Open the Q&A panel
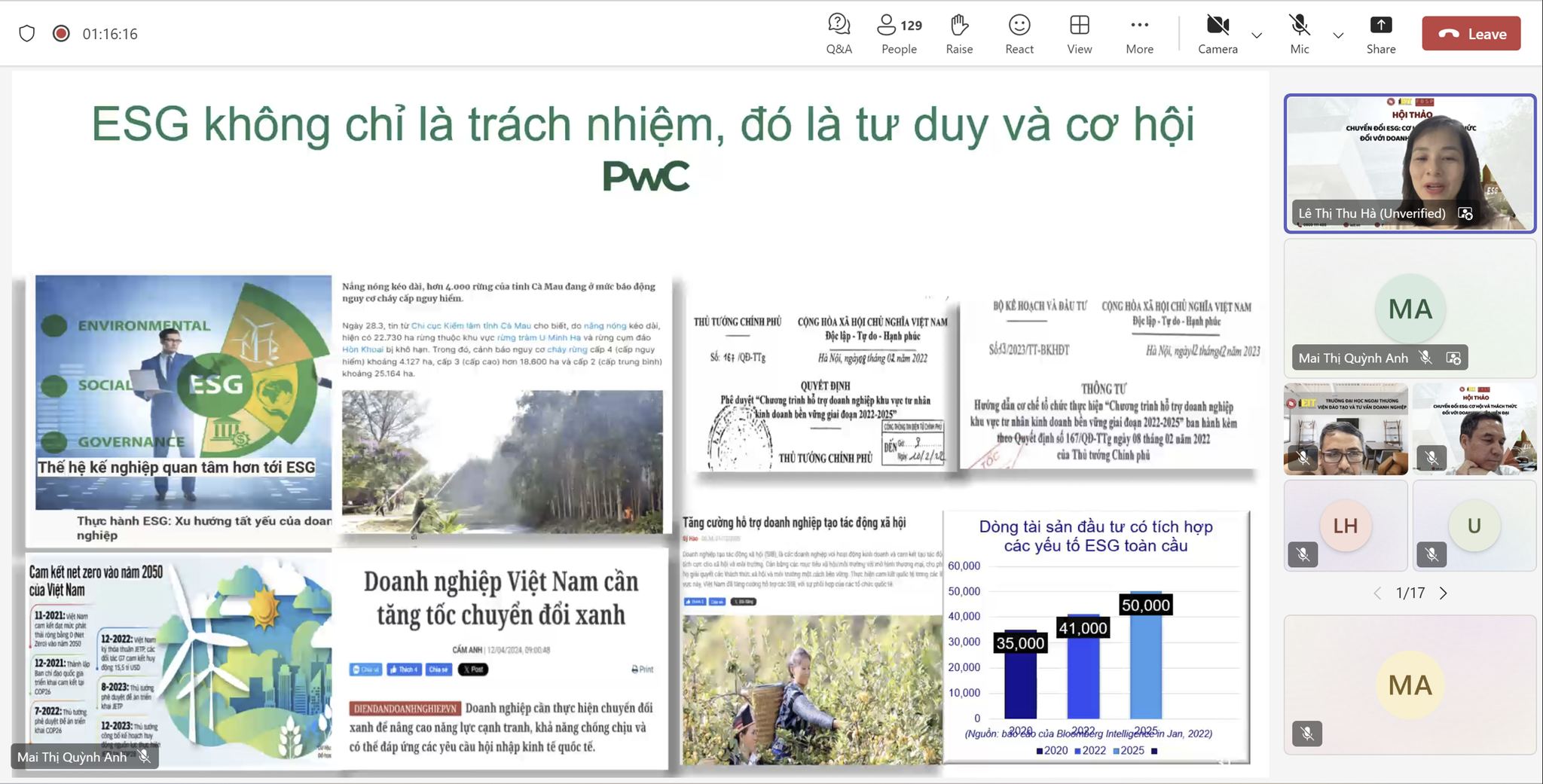The width and height of the screenshot is (1543, 784). pos(839,34)
